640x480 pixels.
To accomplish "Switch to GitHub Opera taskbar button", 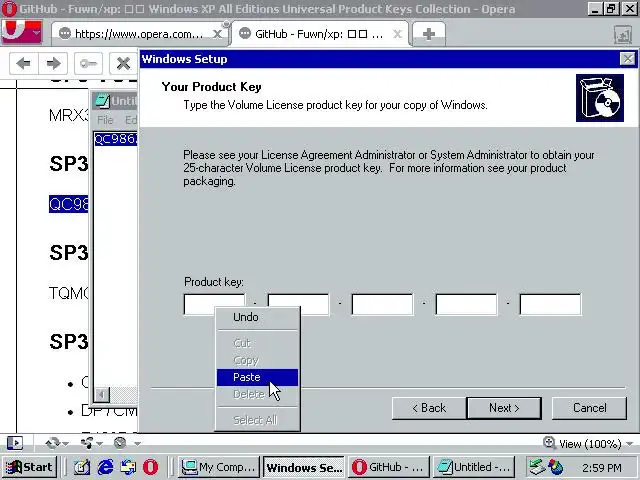I will click(389, 467).
